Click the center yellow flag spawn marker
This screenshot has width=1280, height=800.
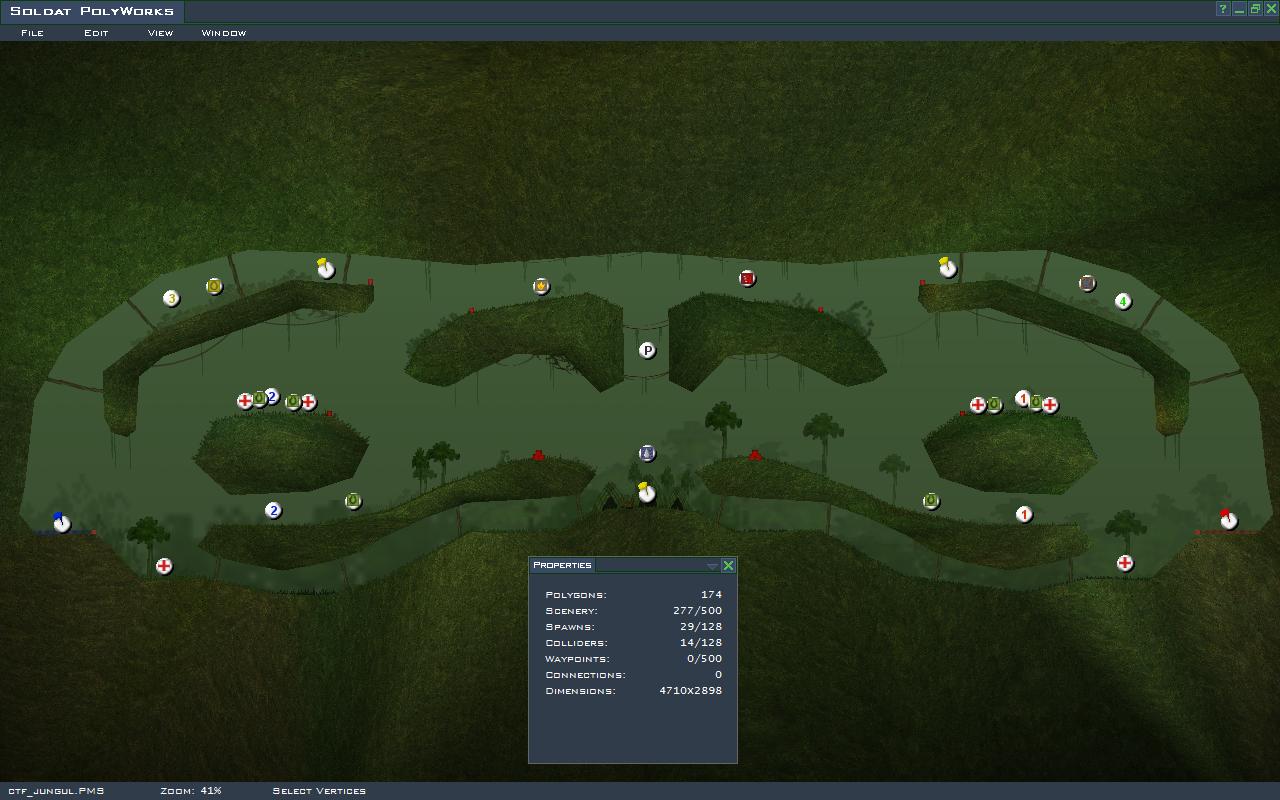click(647, 493)
